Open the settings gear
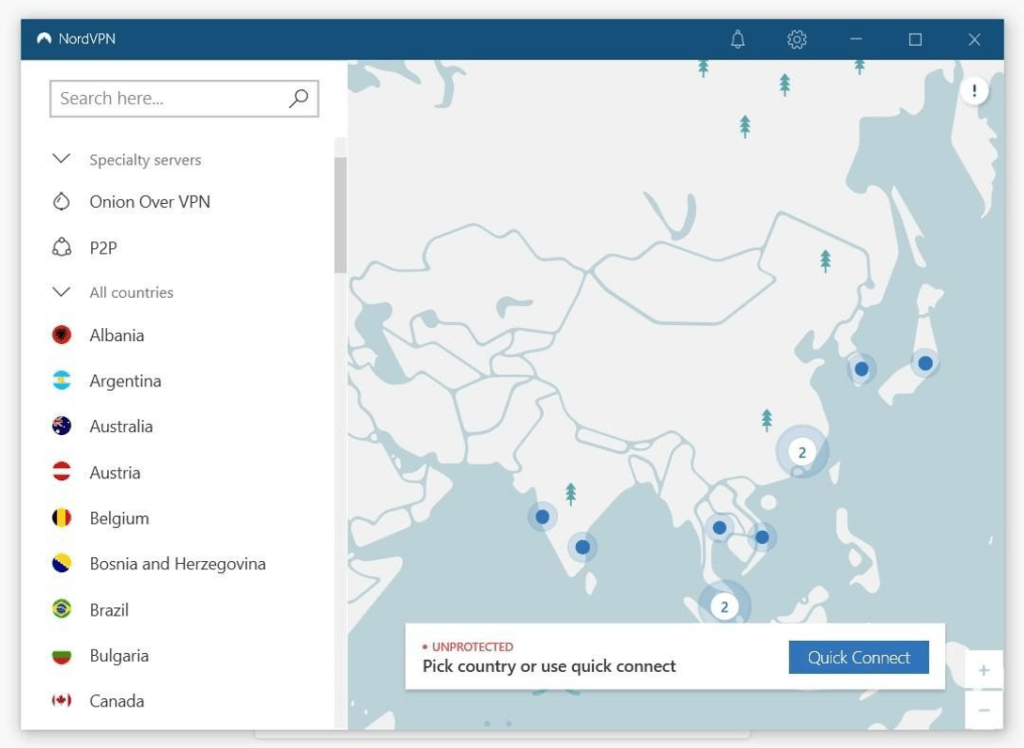The height and width of the screenshot is (748, 1024). coord(796,40)
